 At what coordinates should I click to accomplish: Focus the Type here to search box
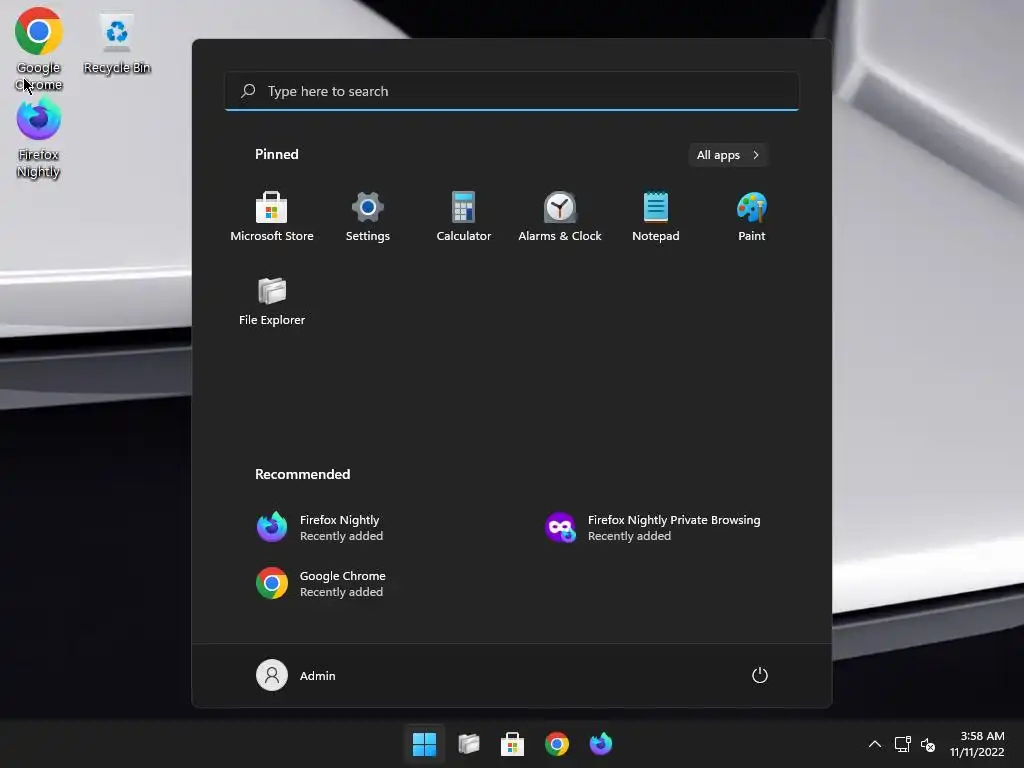512,91
